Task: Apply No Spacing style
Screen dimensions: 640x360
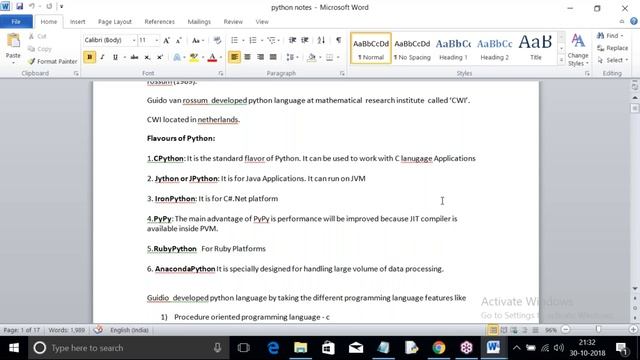Action: [x=412, y=48]
